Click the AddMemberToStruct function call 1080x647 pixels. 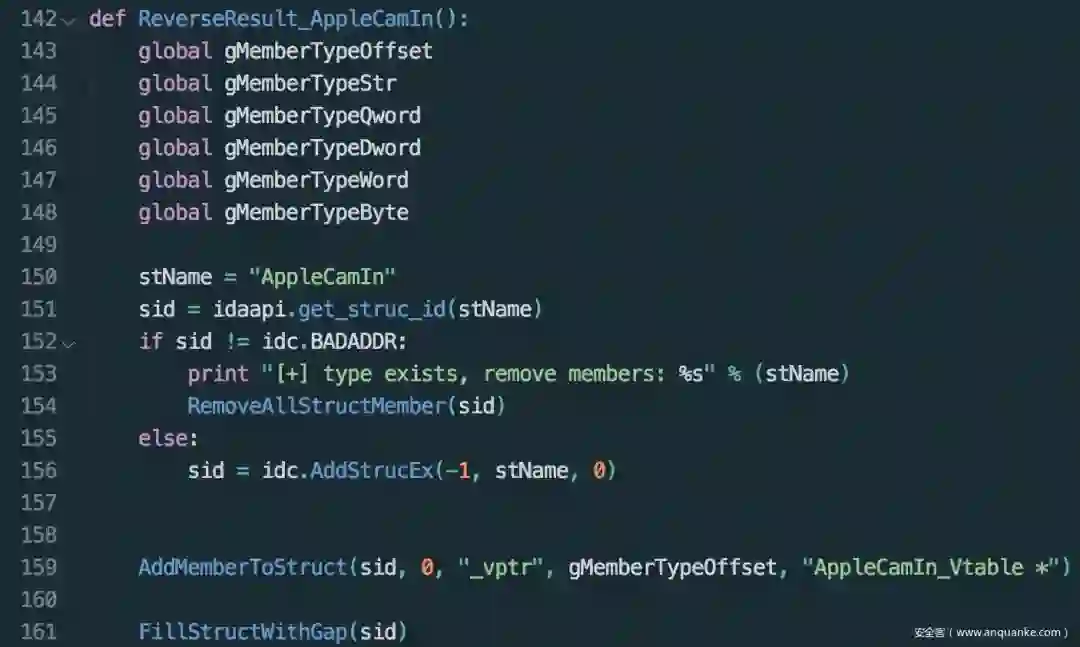pyautogui.click(x=243, y=568)
